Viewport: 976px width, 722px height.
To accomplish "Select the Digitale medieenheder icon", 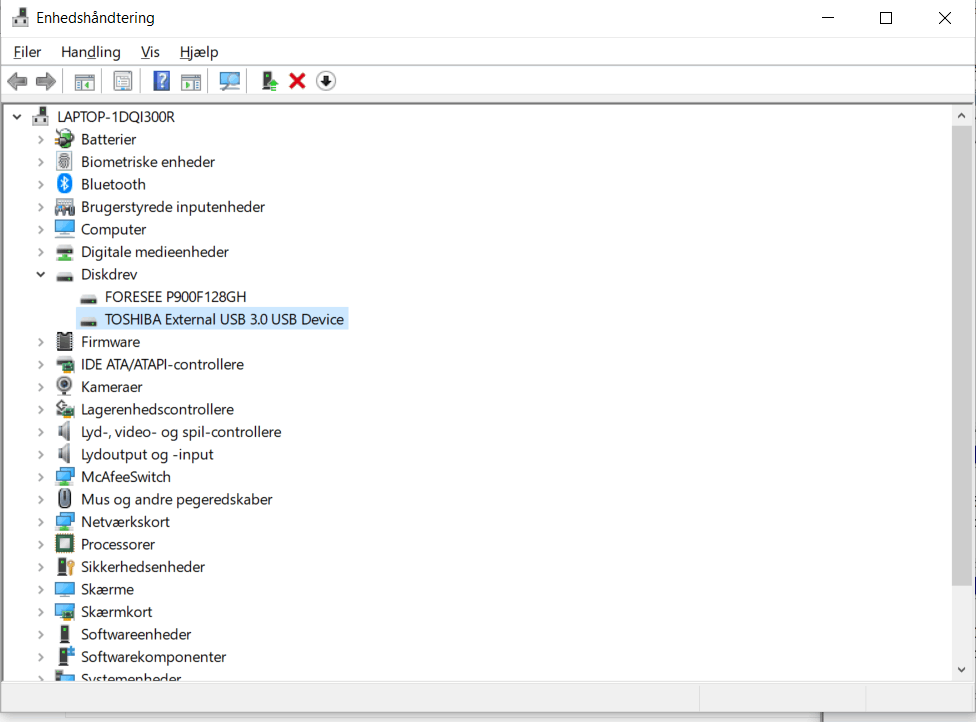I will pyautogui.click(x=64, y=252).
